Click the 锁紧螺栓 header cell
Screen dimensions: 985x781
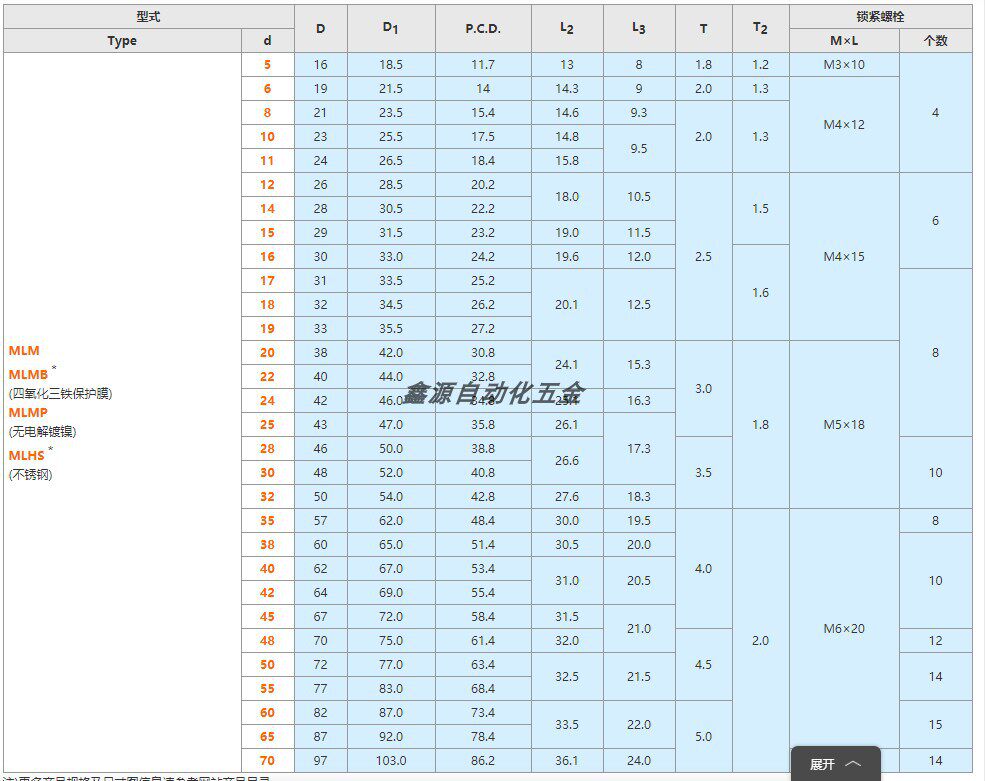880,16
